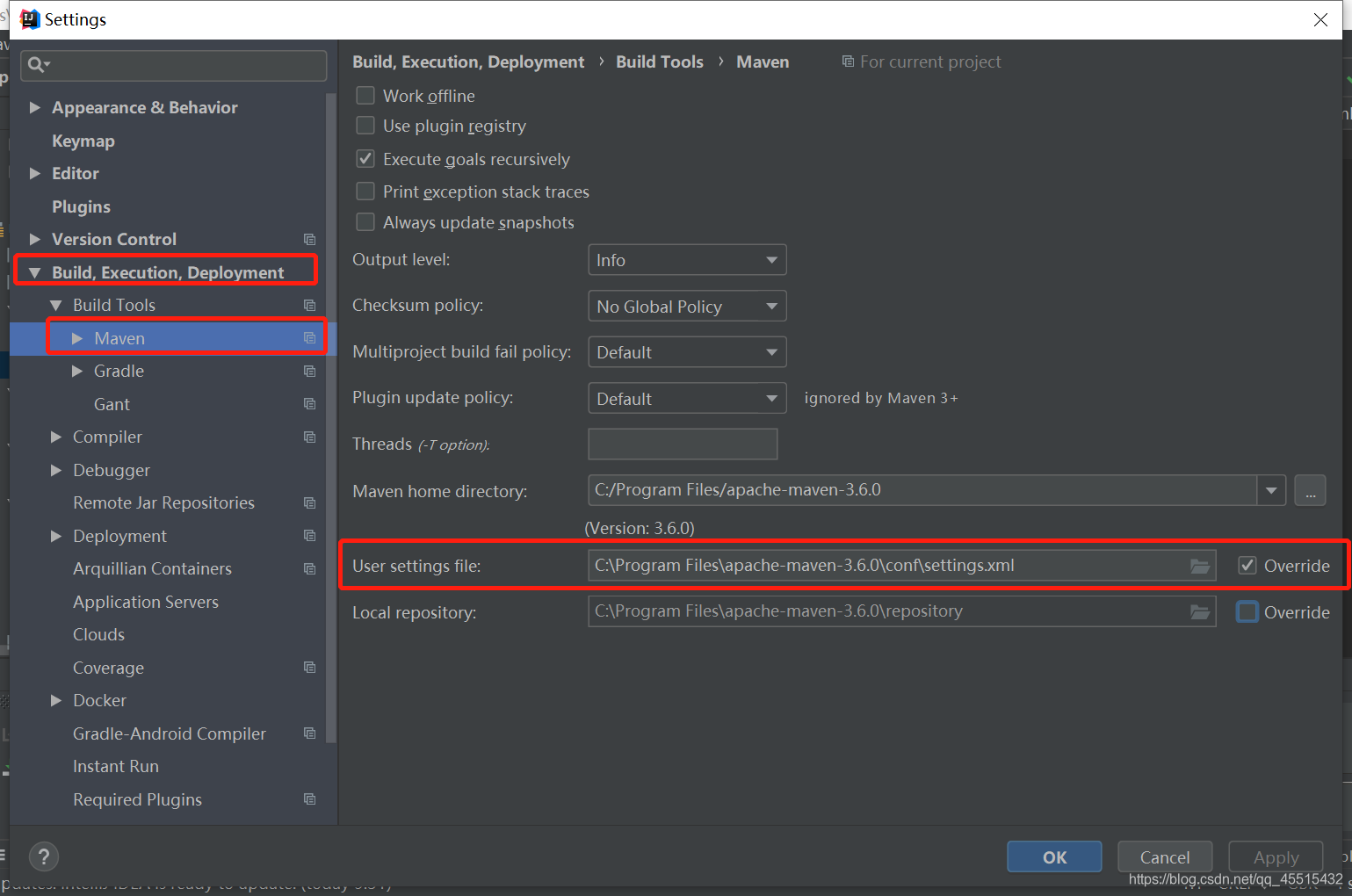Open Multiproject build fail policy dropdown
The height and width of the screenshot is (896, 1352).
click(687, 352)
